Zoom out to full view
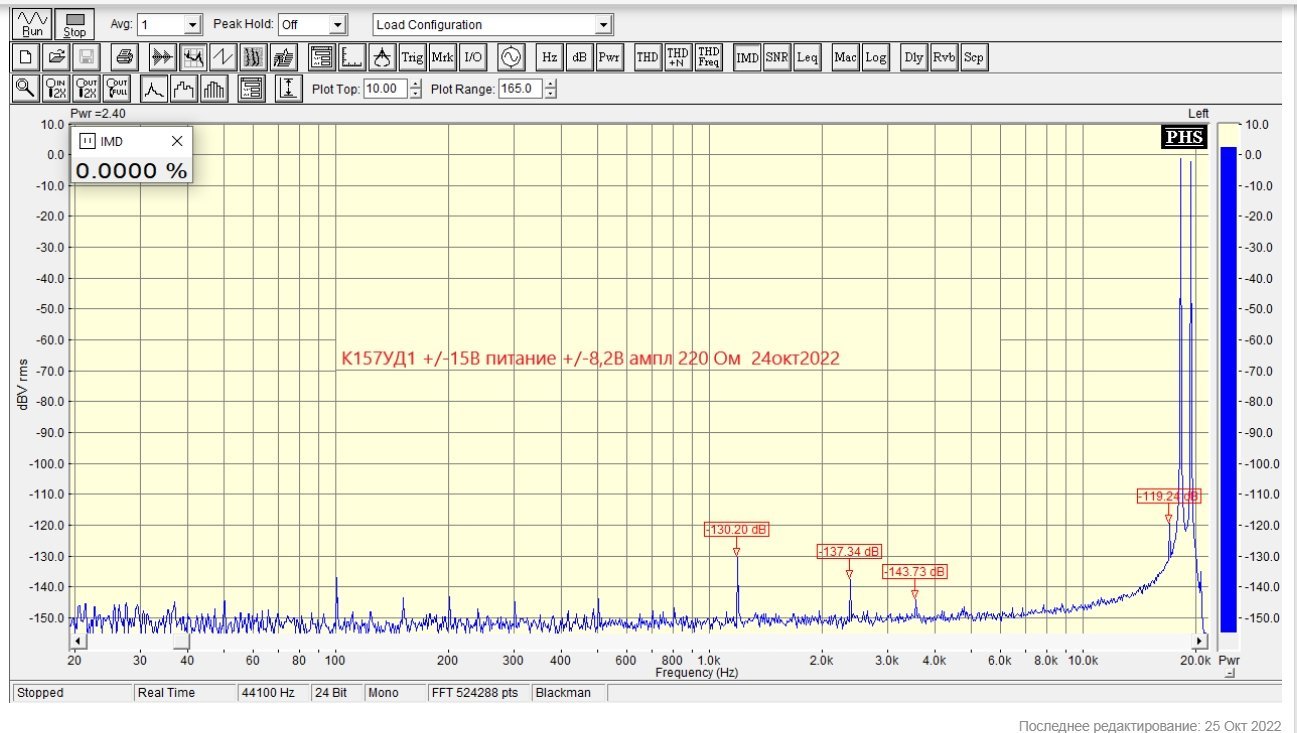Image resolution: width=1297 pixels, height=733 pixels. click(118, 89)
